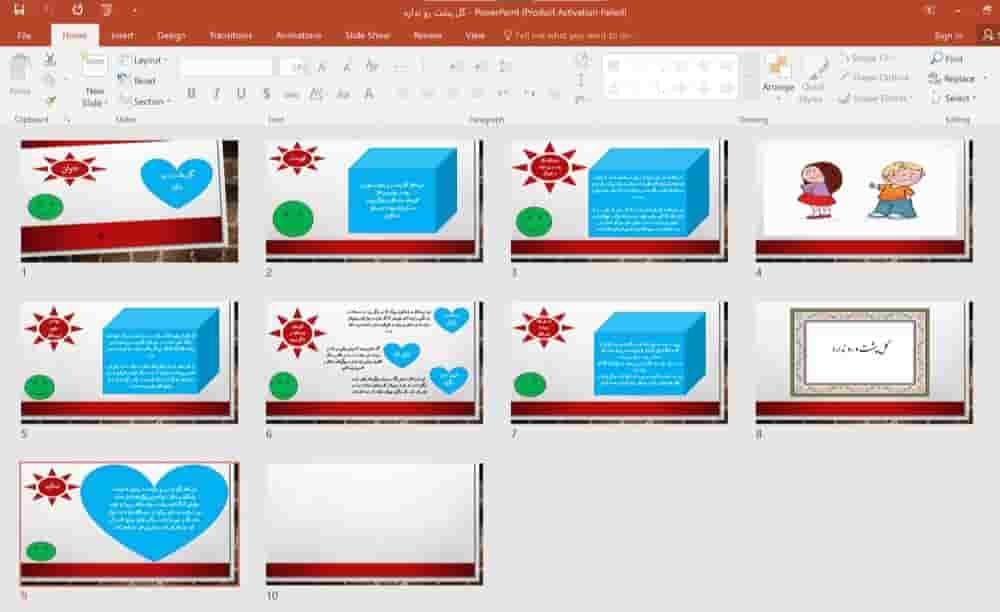Click the Share person icon
The height and width of the screenshot is (612, 1000).
click(989, 34)
